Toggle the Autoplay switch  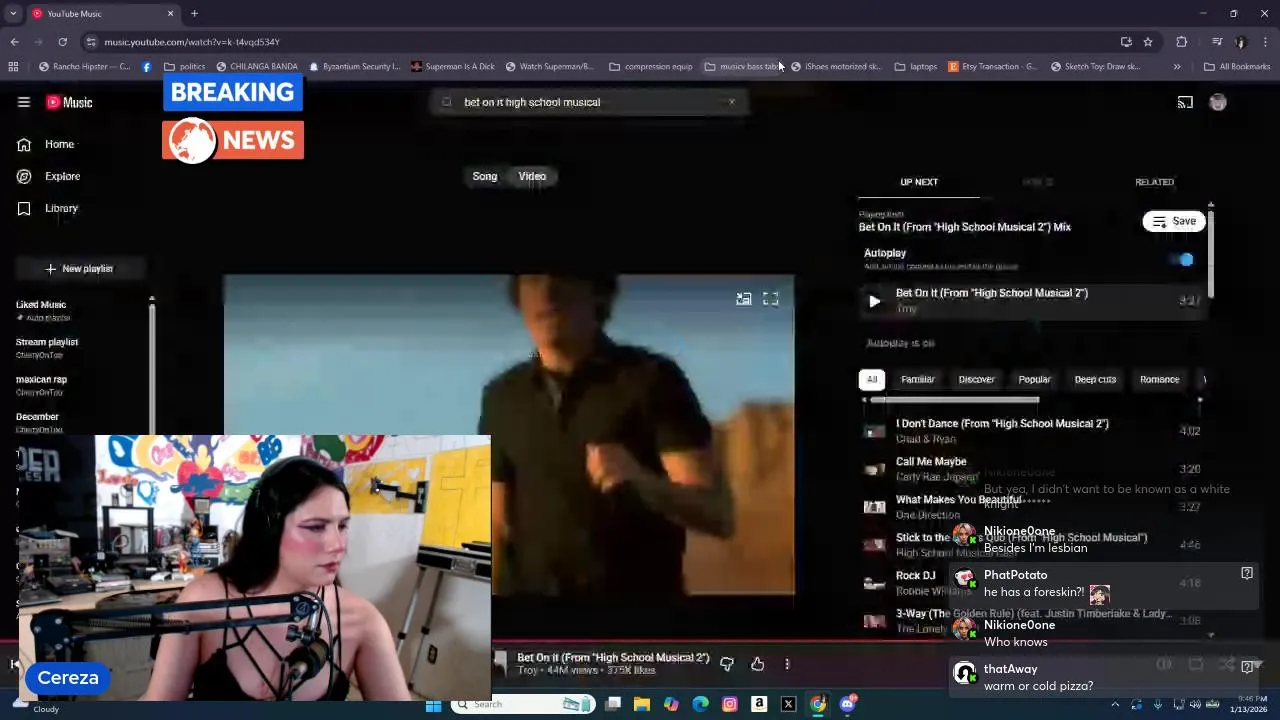pyautogui.click(x=1182, y=260)
